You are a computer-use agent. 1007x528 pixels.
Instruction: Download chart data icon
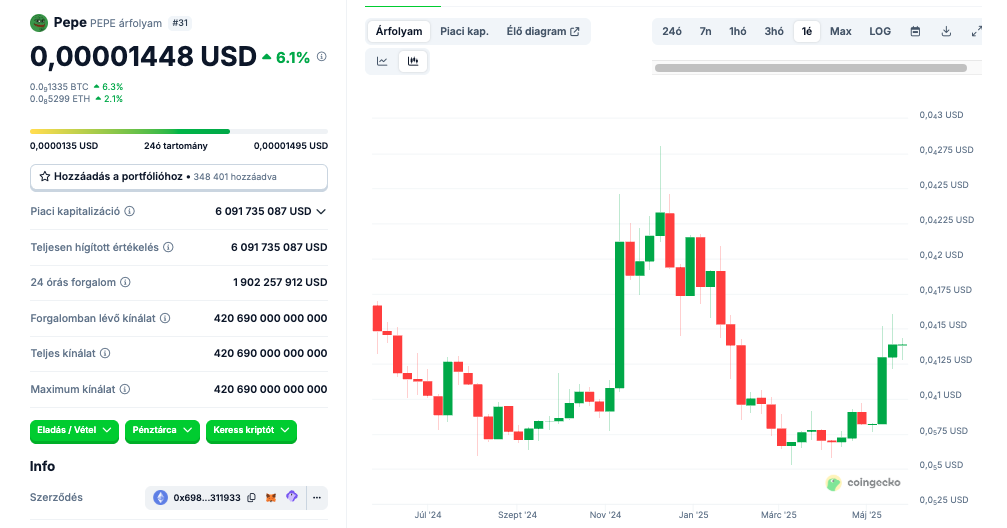click(946, 31)
